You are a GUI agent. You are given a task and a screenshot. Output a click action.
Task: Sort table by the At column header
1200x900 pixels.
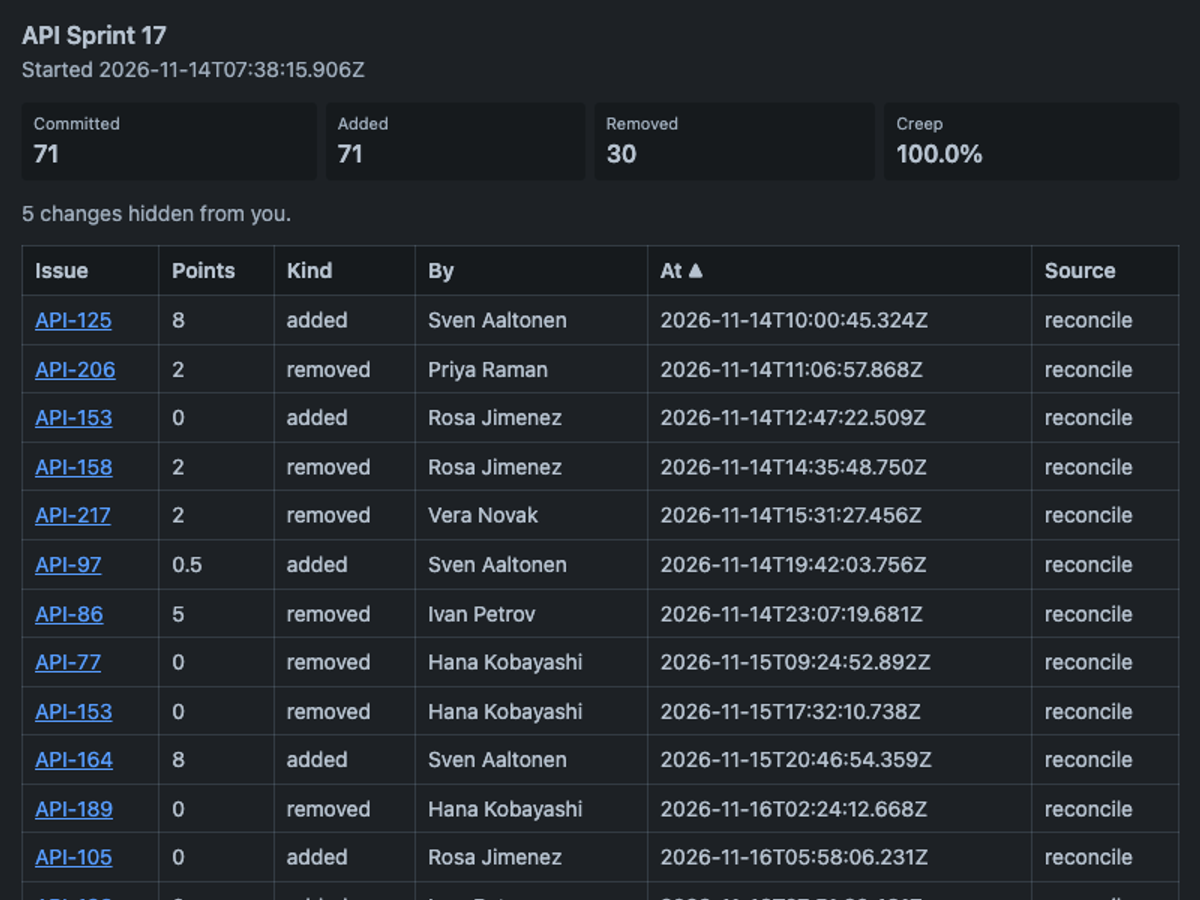839,271
